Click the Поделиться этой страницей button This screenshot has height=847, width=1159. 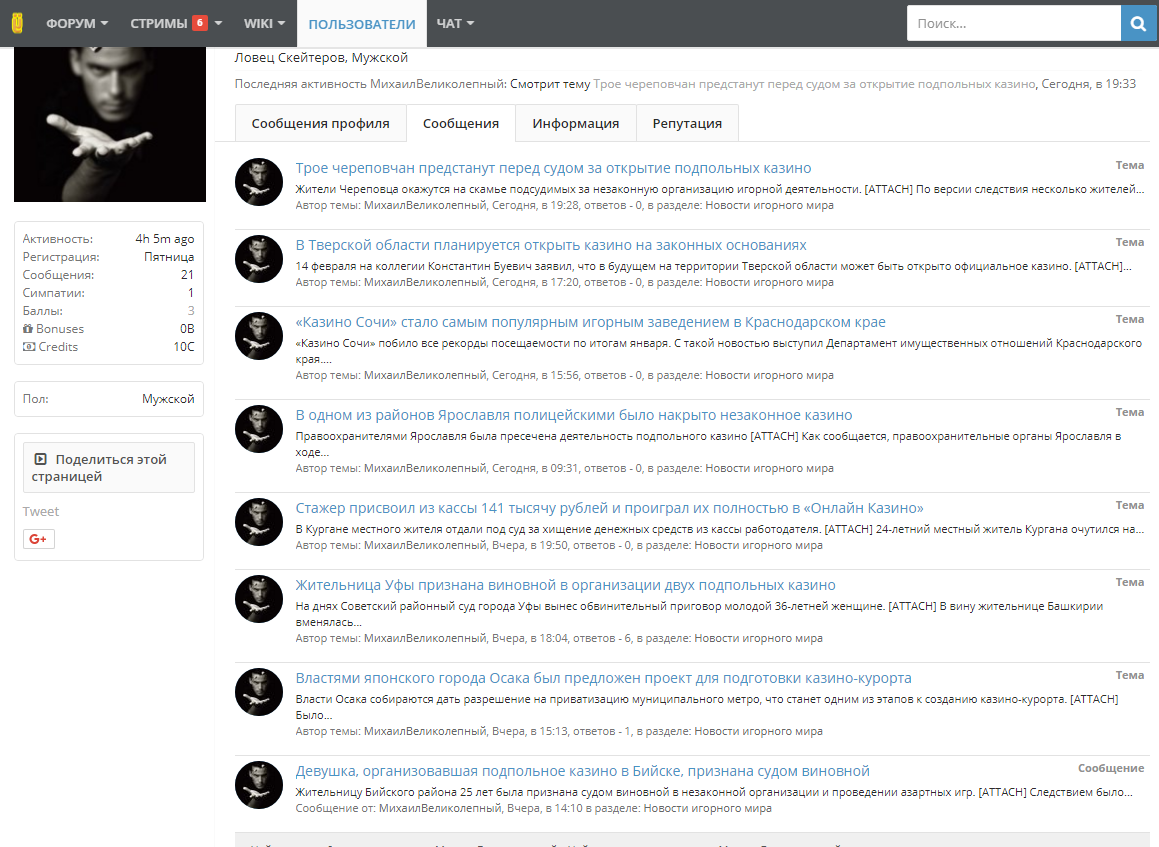pos(109,468)
